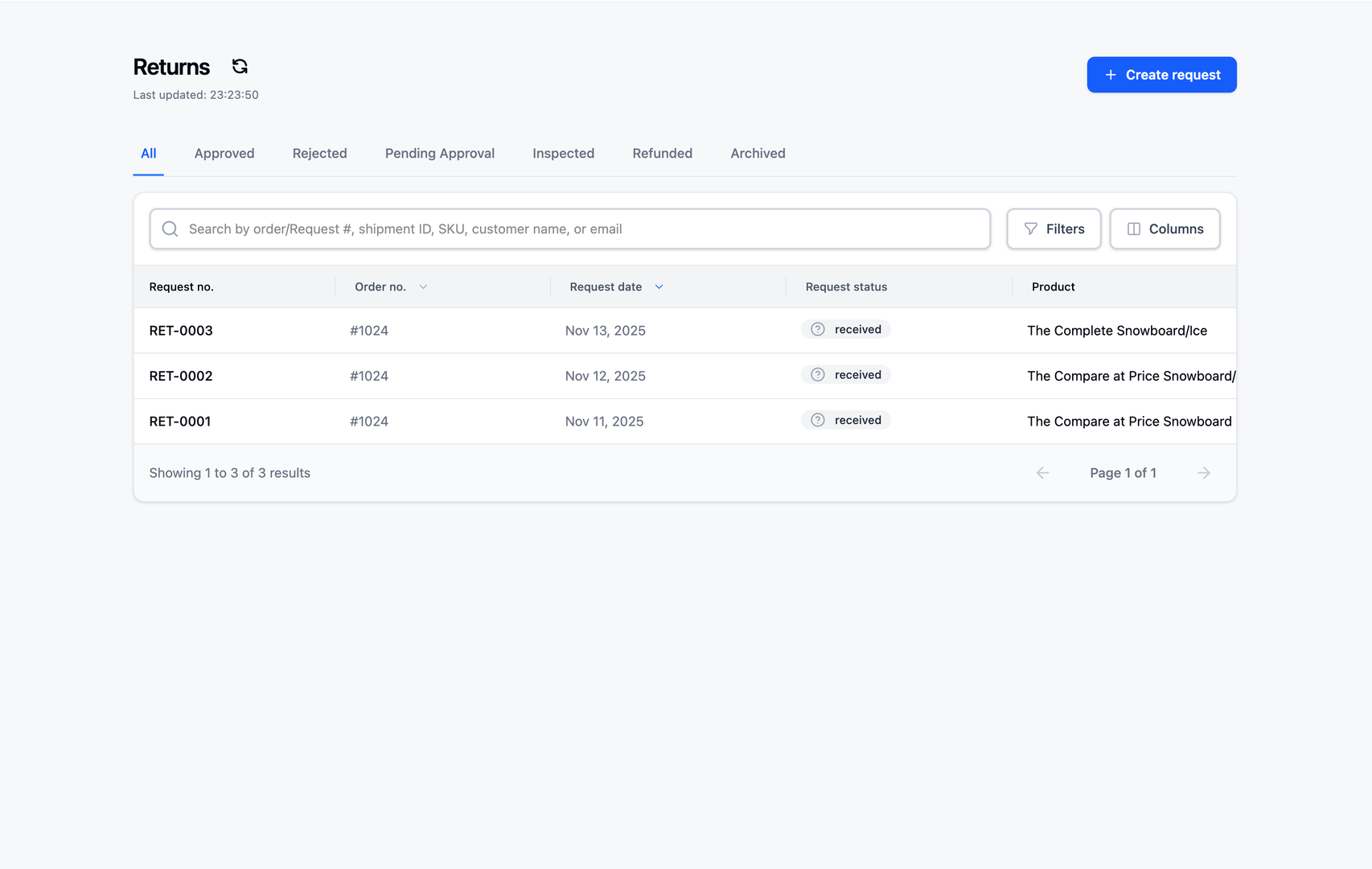Open the Request date sort dropdown
This screenshot has width=1372, height=869.
(659, 286)
